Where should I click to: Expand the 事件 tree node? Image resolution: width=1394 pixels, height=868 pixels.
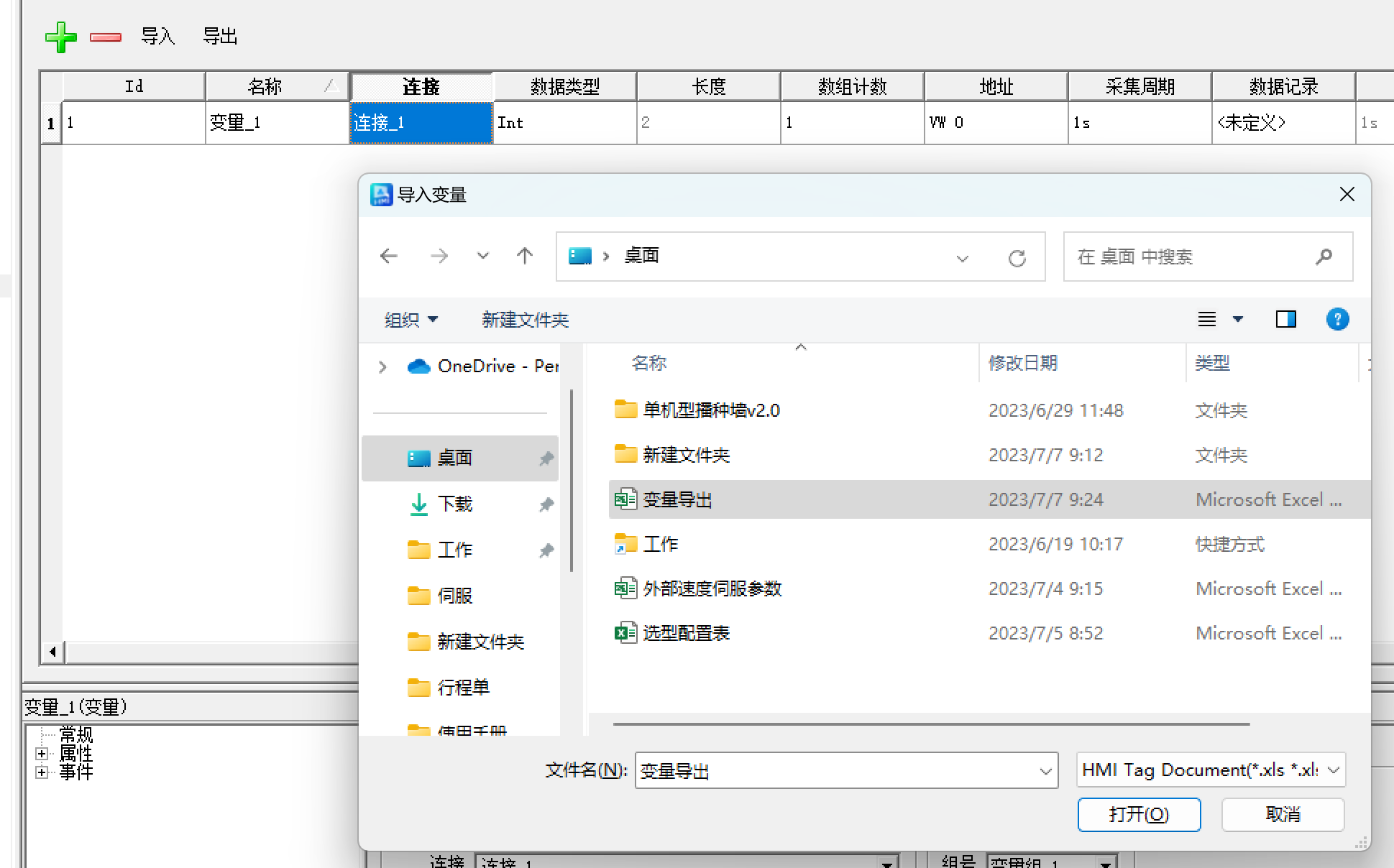point(42,772)
